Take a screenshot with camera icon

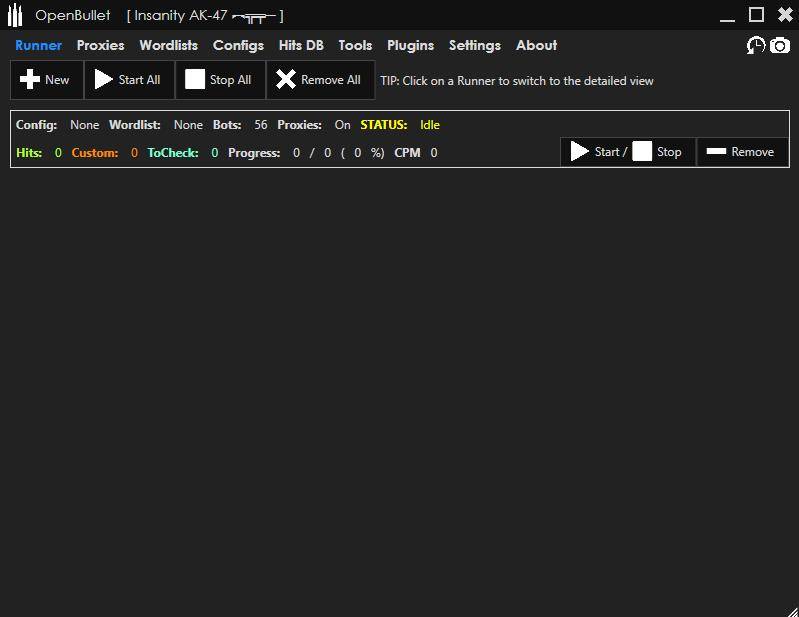coord(780,45)
